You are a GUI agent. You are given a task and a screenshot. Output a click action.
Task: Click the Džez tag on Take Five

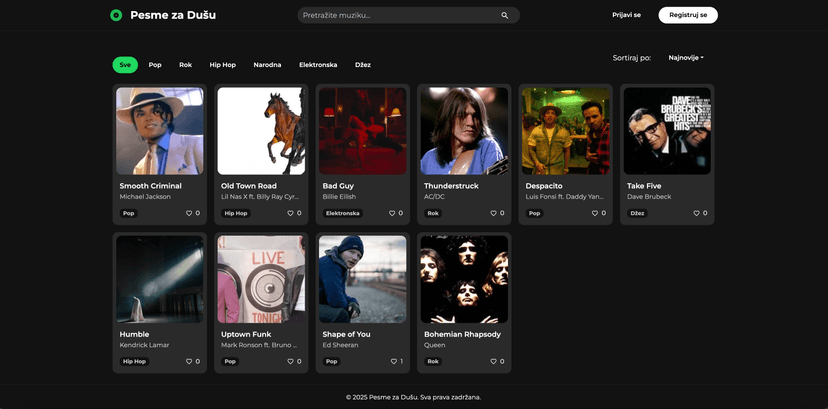pos(637,213)
